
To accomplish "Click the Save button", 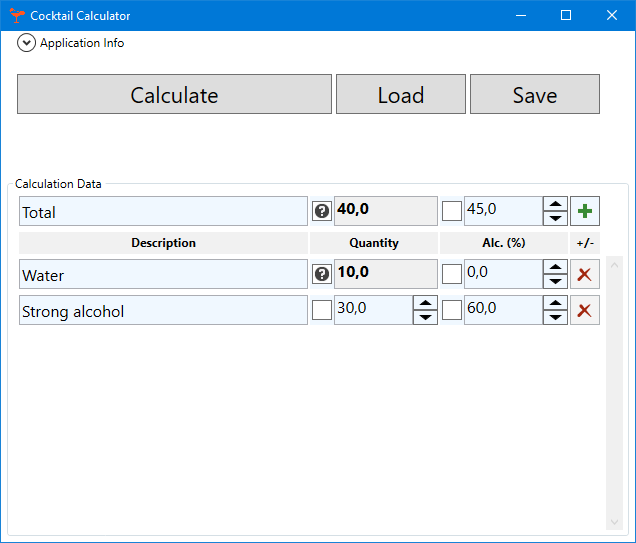I will coord(535,94).
